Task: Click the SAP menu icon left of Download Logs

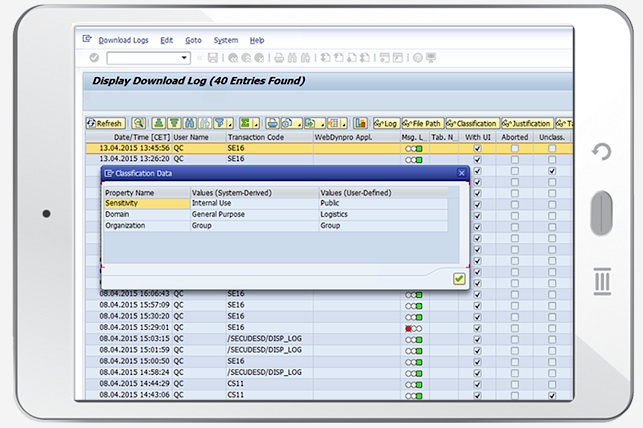Action: click(88, 40)
